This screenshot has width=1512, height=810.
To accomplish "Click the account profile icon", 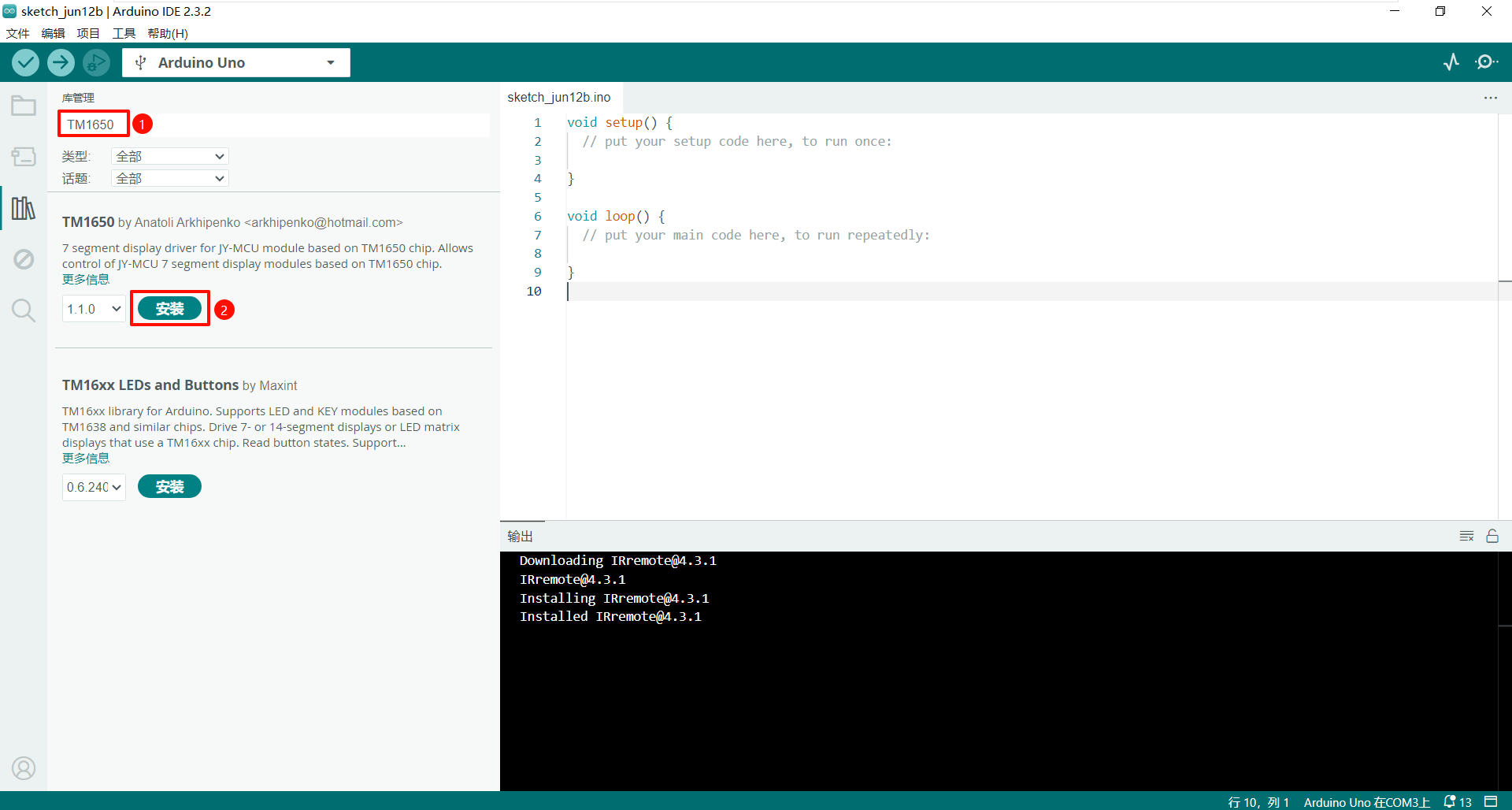I will point(24,768).
